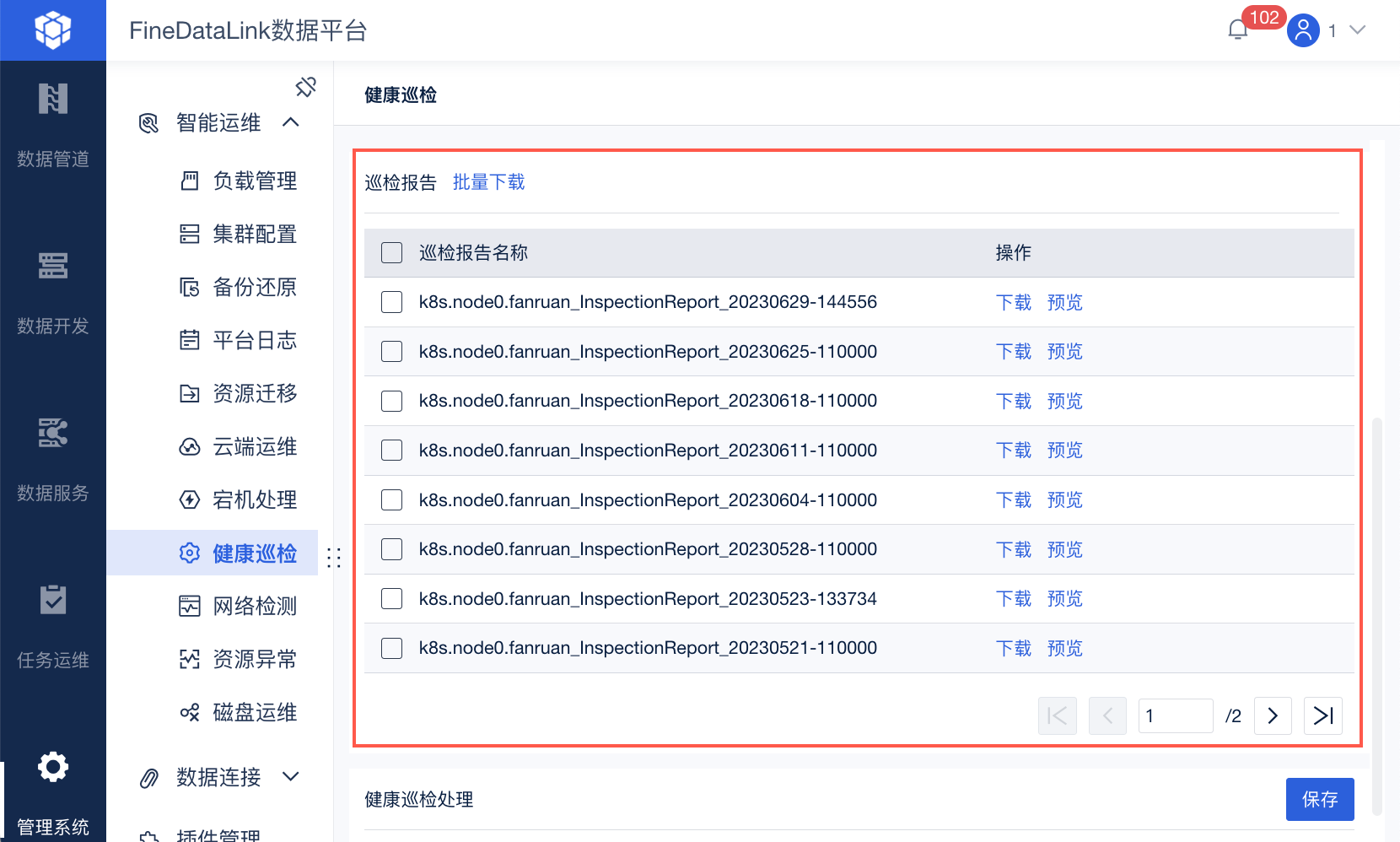Viewport: 1400px width, 842px height.
Task: Click the 保存 button
Action: pyautogui.click(x=1320, y=799)
